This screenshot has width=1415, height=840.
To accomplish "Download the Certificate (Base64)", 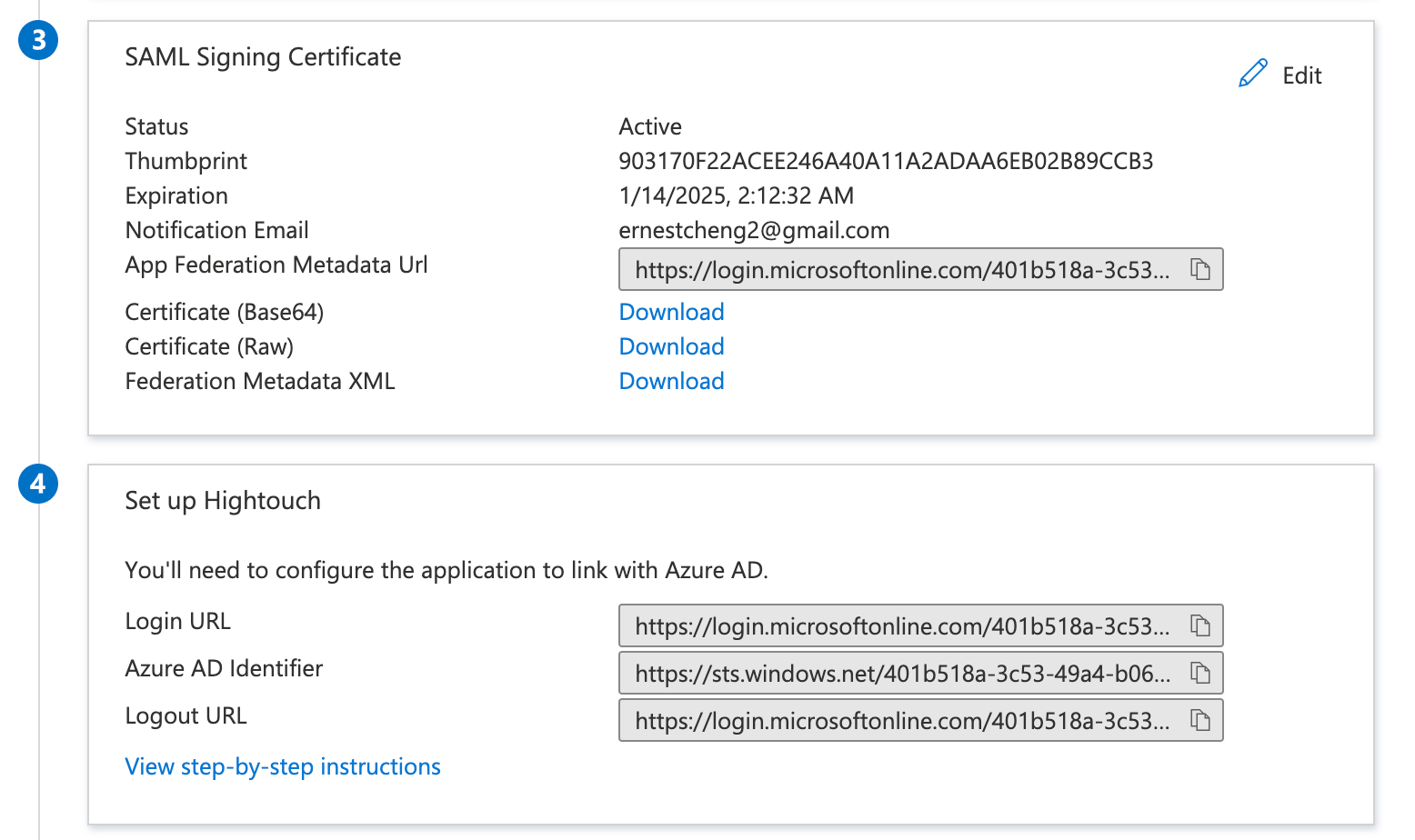I will (671, 312).
